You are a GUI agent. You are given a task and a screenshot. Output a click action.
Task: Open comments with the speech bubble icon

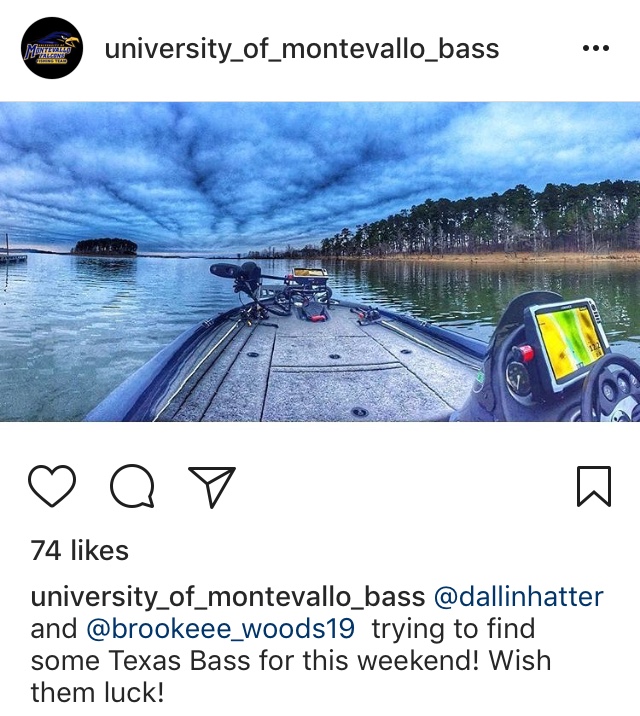coord(132,486)
